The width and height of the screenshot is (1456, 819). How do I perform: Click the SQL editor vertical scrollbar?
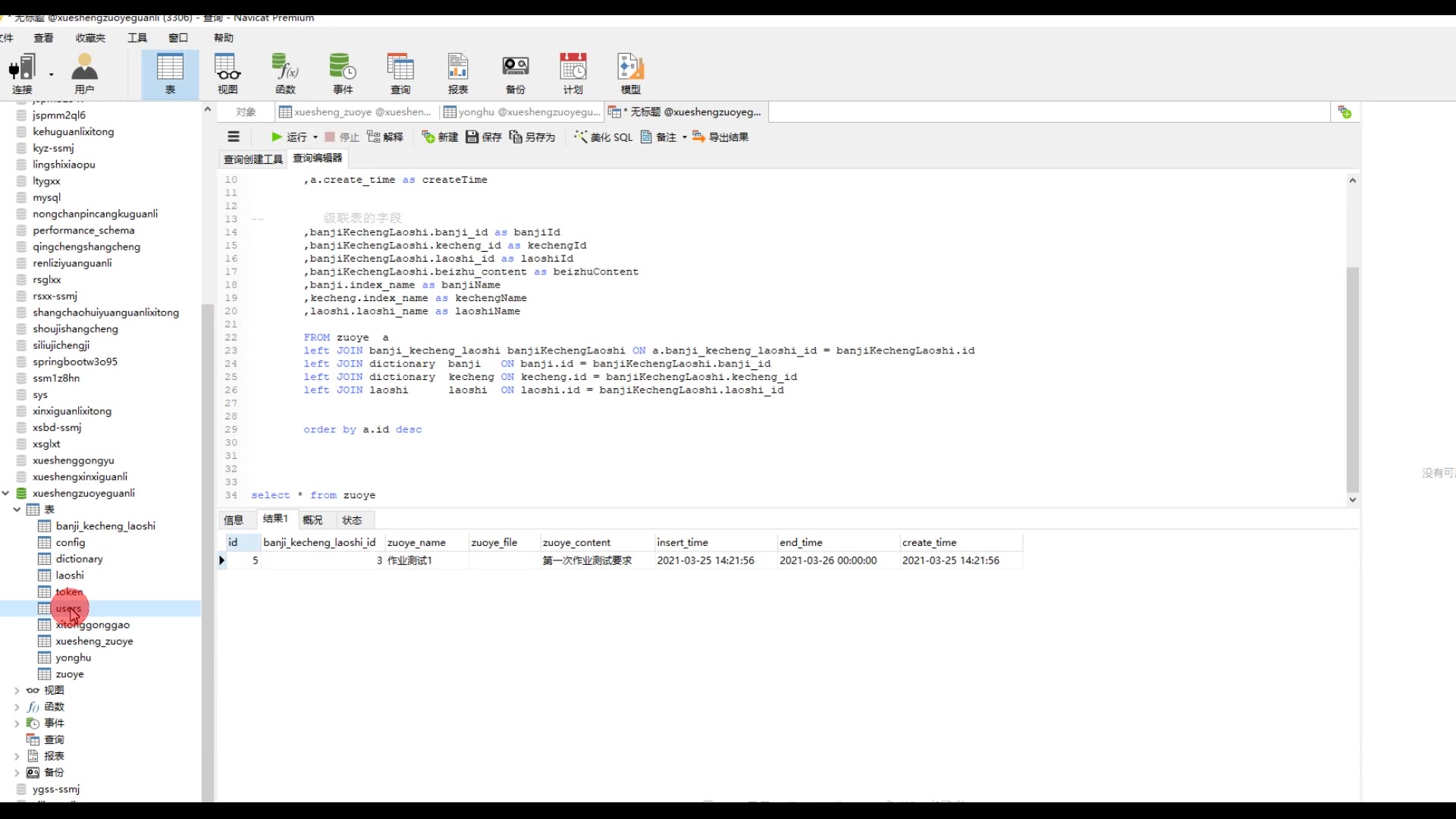click(1352, 379)
